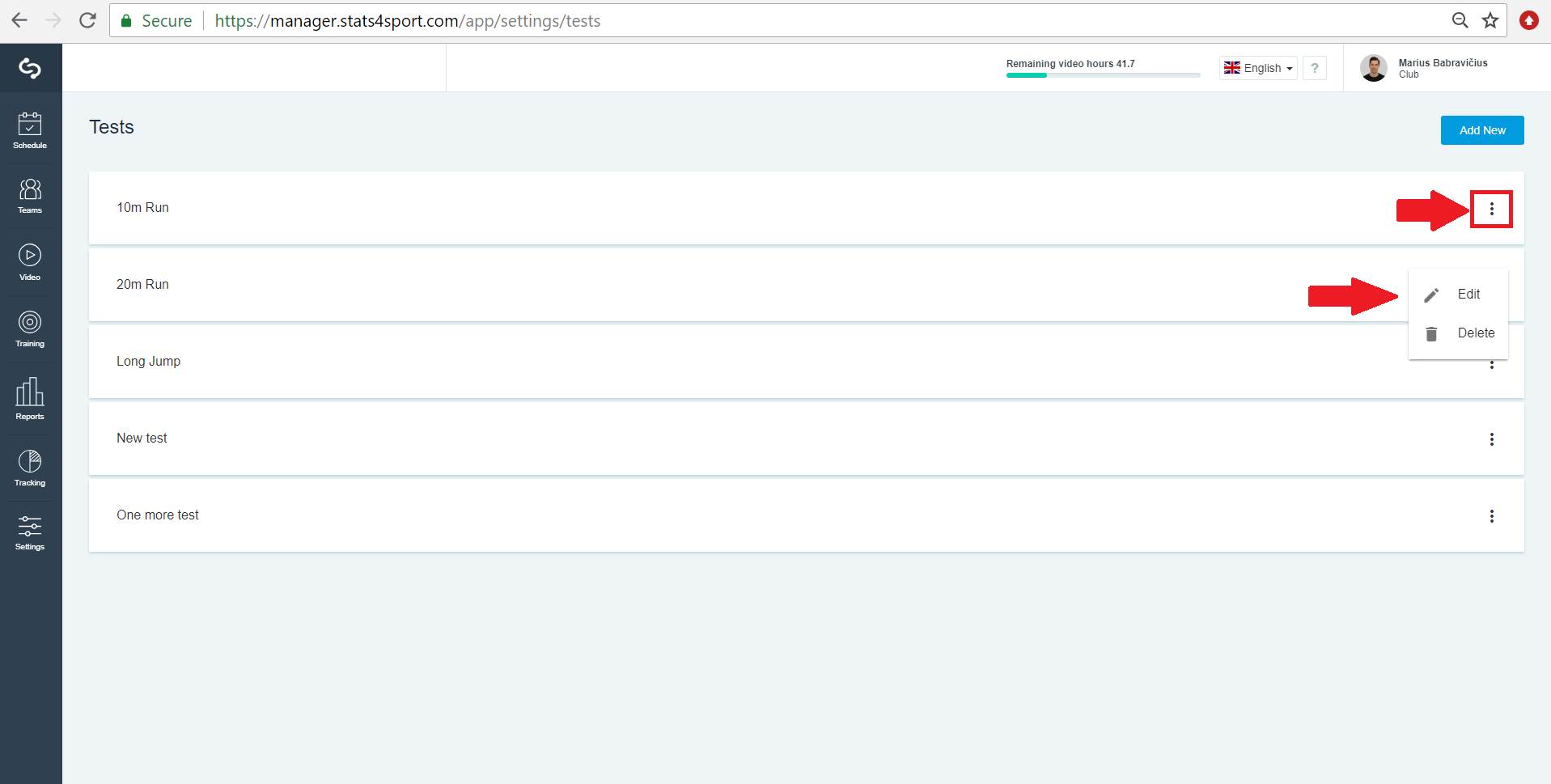The height and width of the screenshot is (784, 1551).
Task: Click the Add New button
Action: 1482,130
